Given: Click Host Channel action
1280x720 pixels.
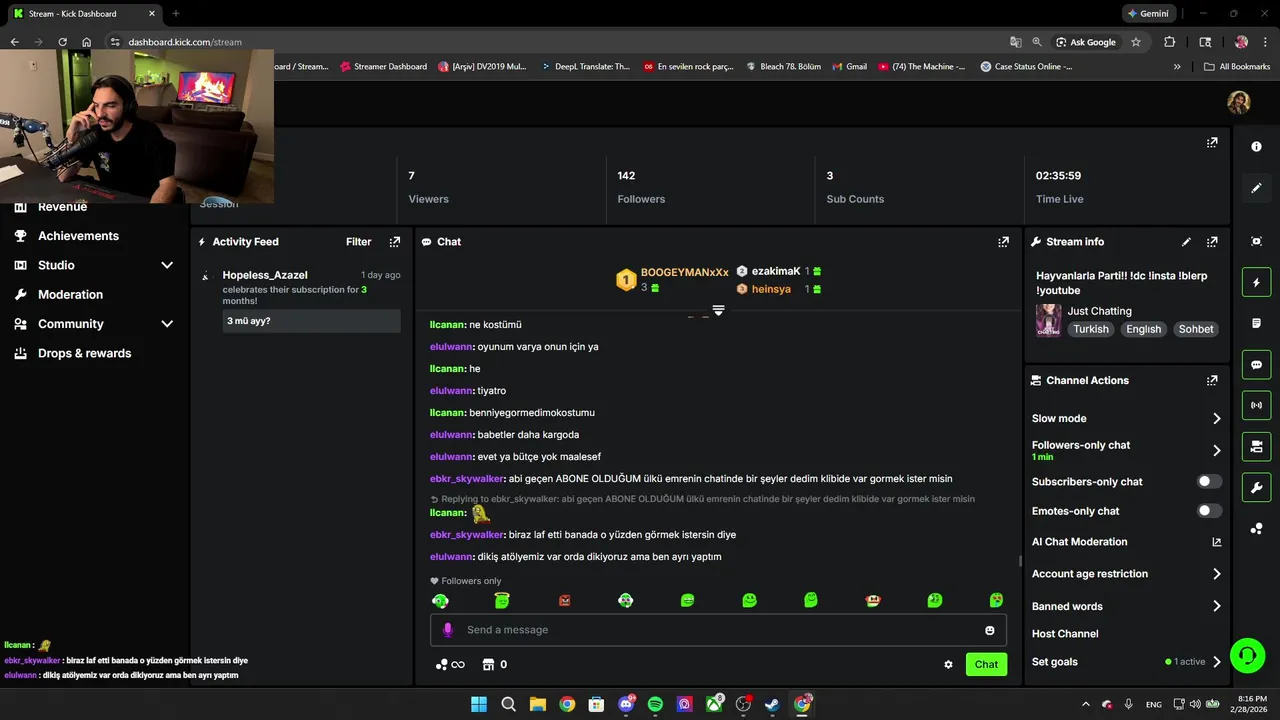Looking at the screenshot, I should point(1065,634).
